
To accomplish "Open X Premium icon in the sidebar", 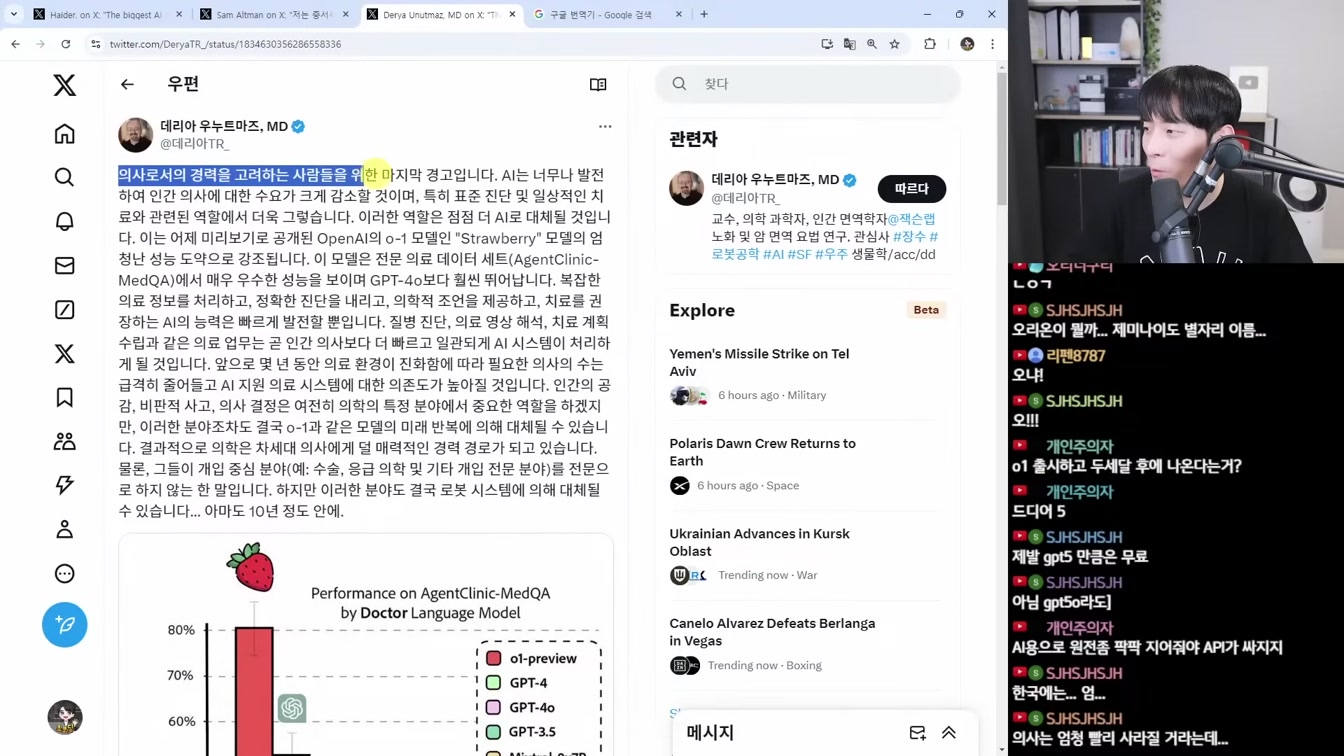I will 65,353.
